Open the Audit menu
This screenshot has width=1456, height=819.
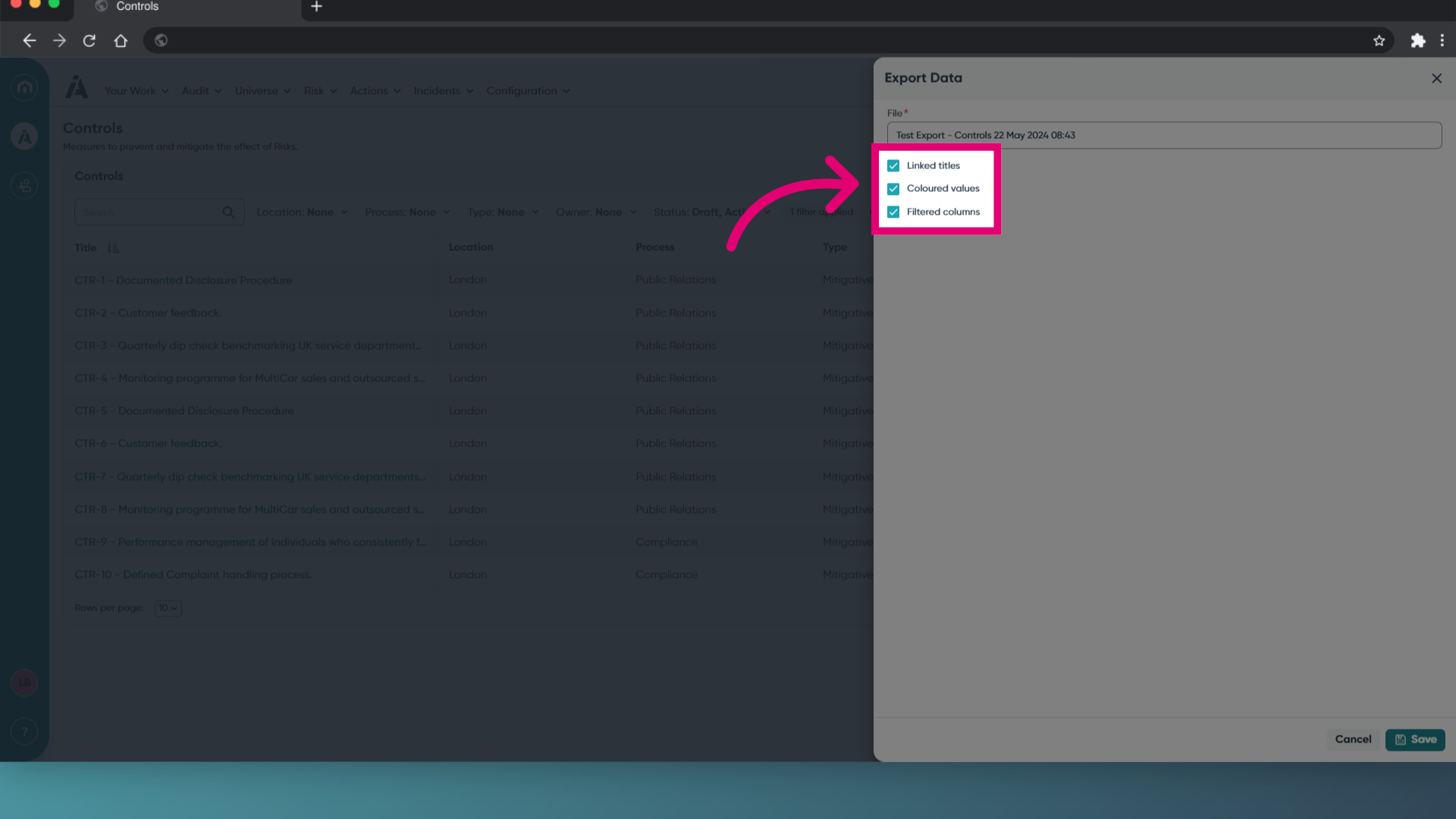(x=202, y=91)
